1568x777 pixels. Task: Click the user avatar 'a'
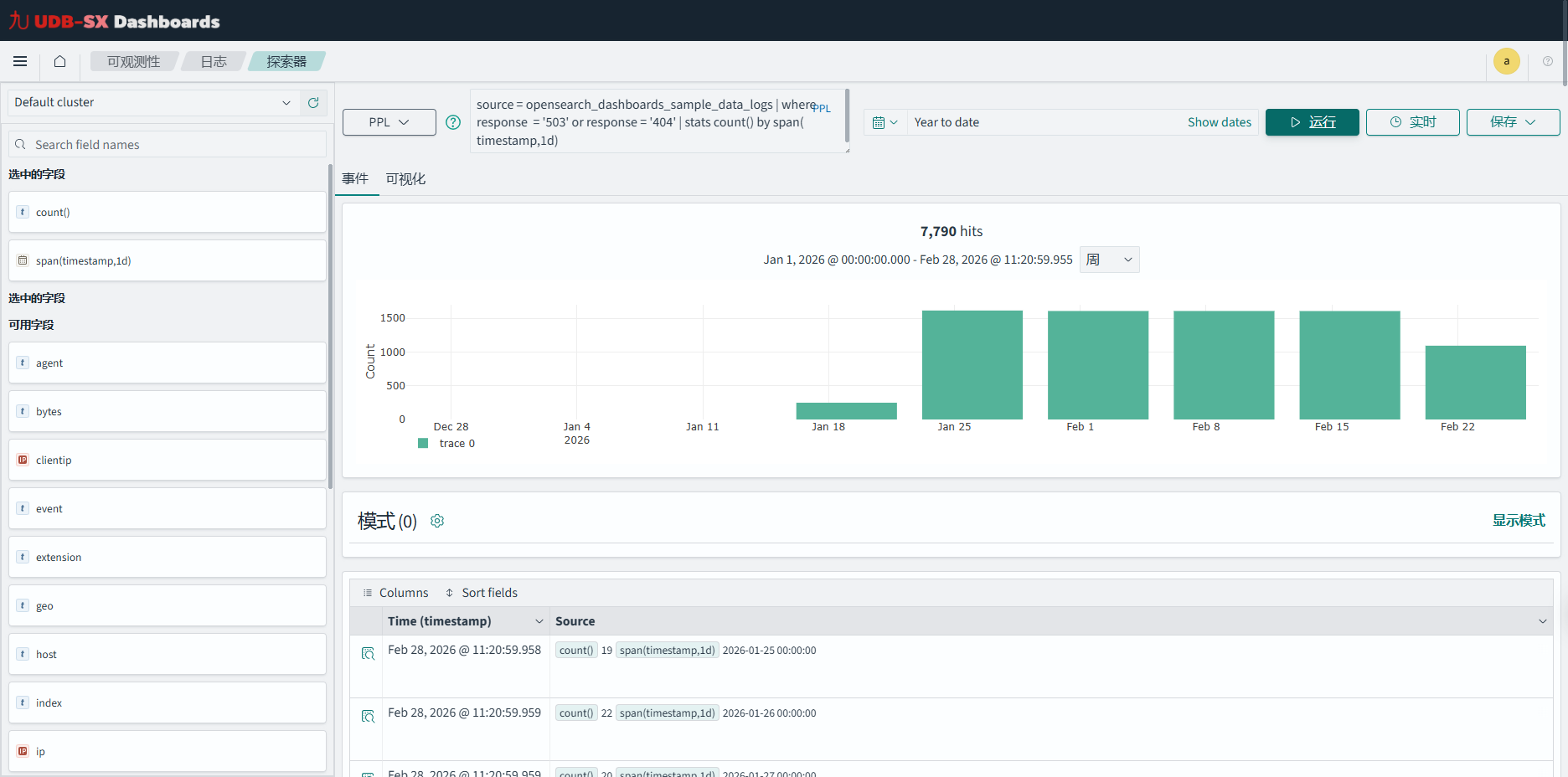point(1506,61)
